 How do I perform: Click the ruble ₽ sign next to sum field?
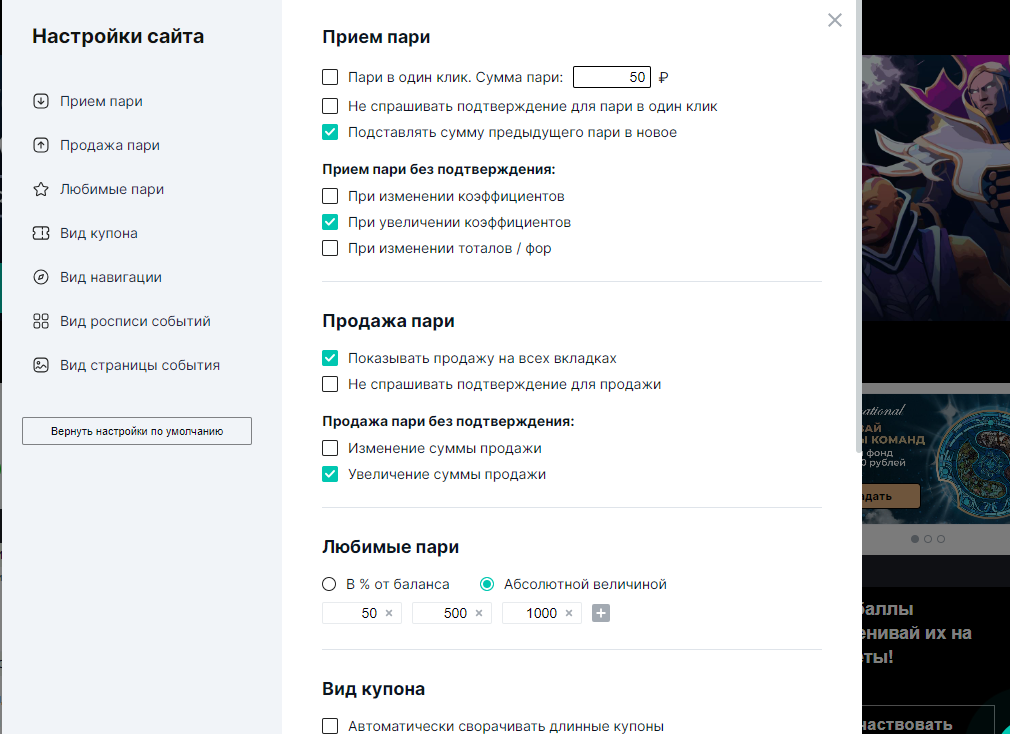(x=663, y=78)
